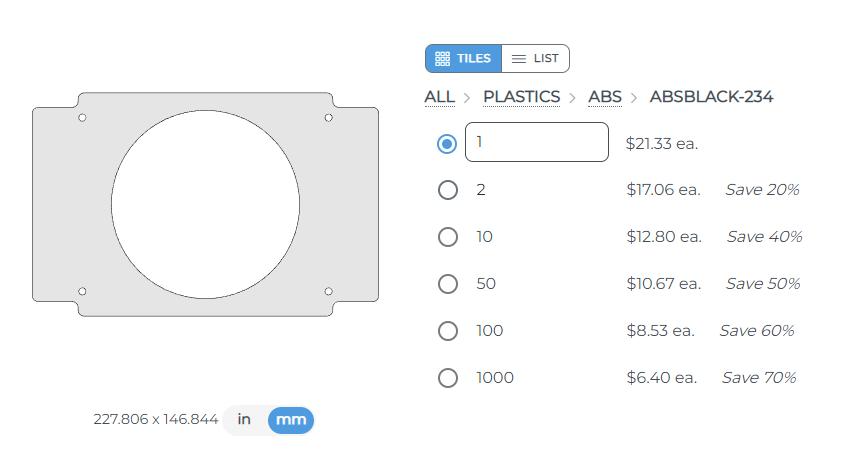The image size is (858, 461).
Task: Go to ALL materials breadcrumb
Action: (439, 97)
